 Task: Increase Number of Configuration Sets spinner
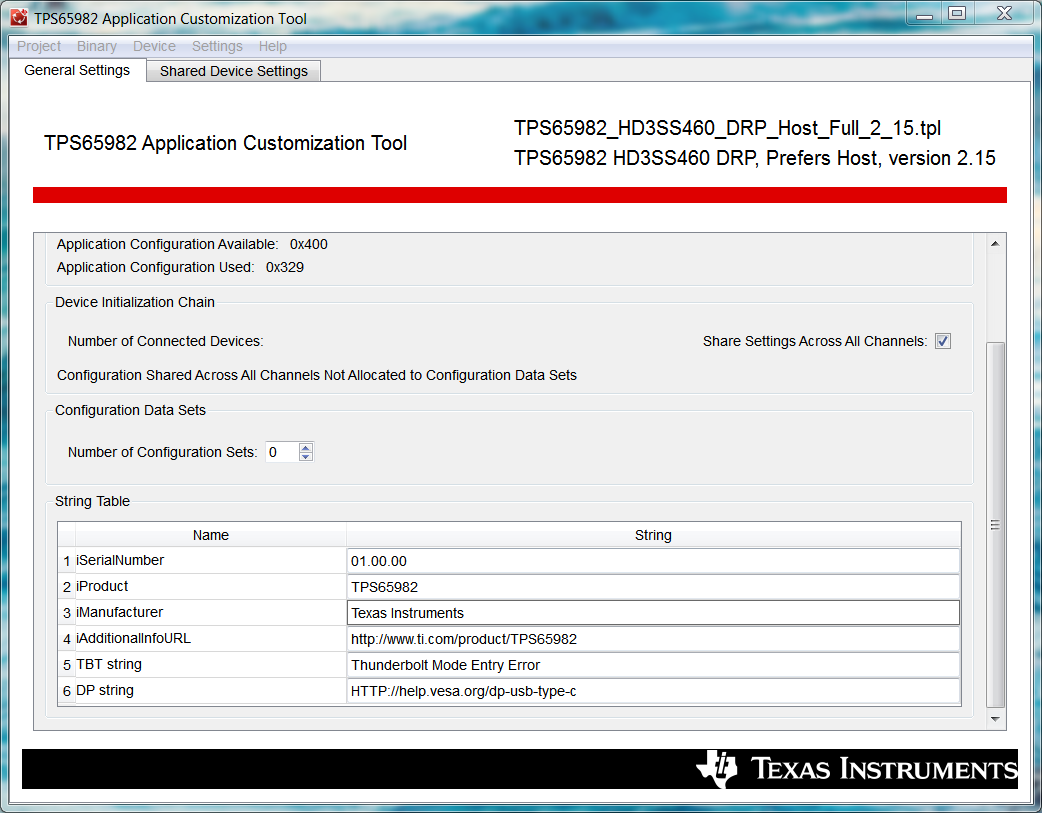coord(306,447)
